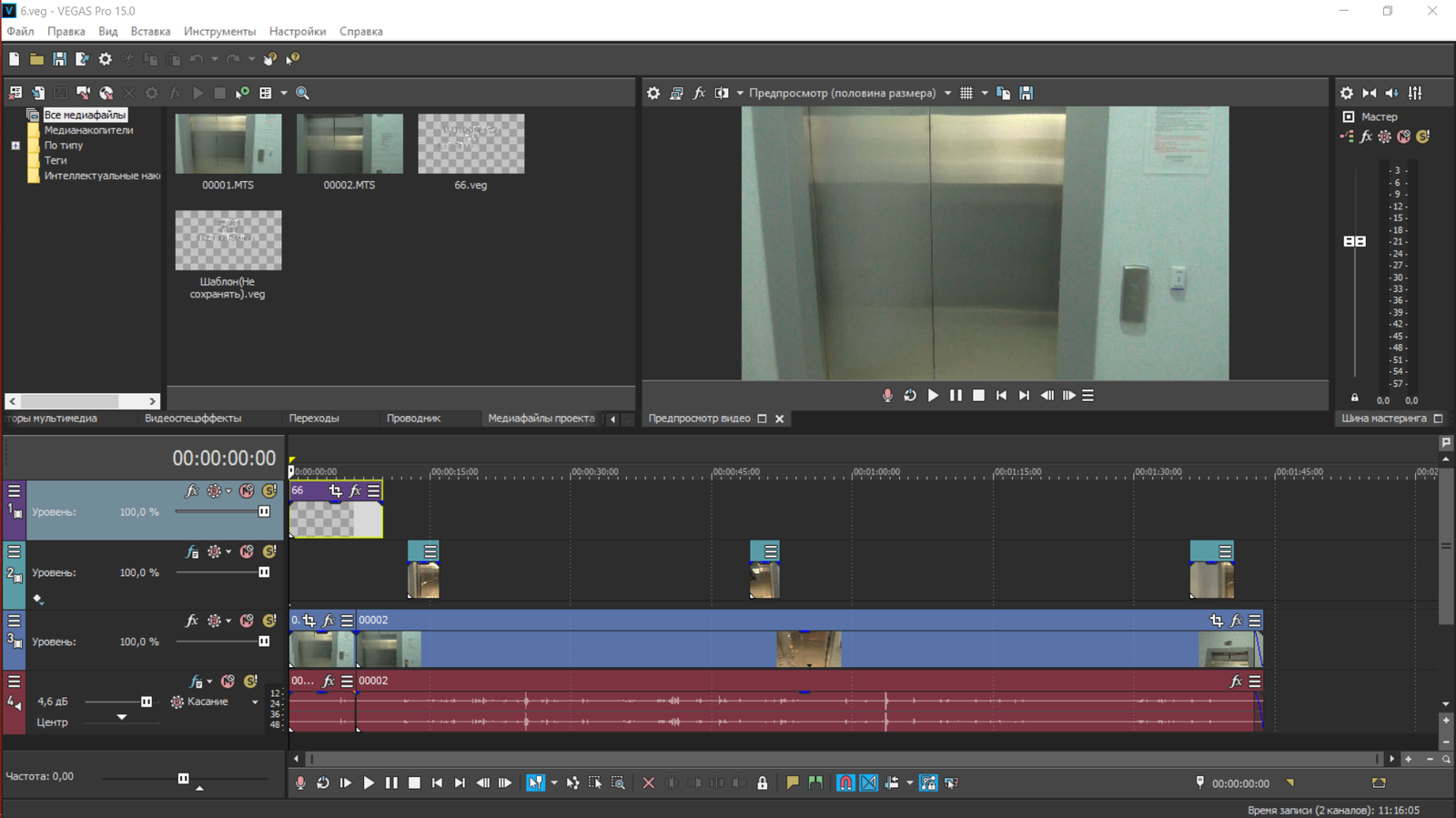This screenshot has height=818, width=1456.
Task: Open preview quality dropdown
Action: pos(947,93)
